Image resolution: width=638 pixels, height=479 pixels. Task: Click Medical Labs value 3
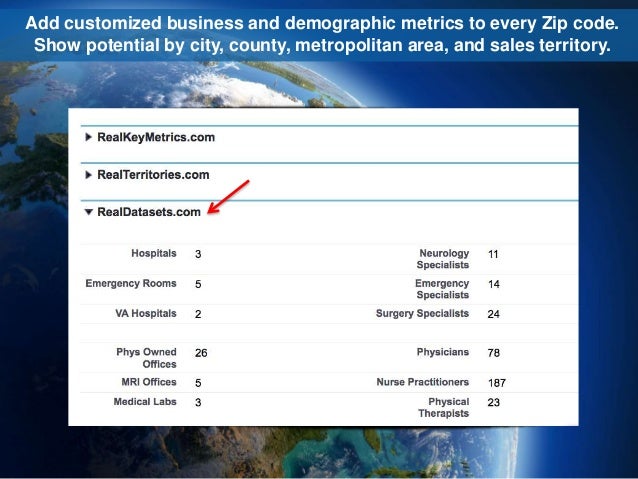point(198,402)
